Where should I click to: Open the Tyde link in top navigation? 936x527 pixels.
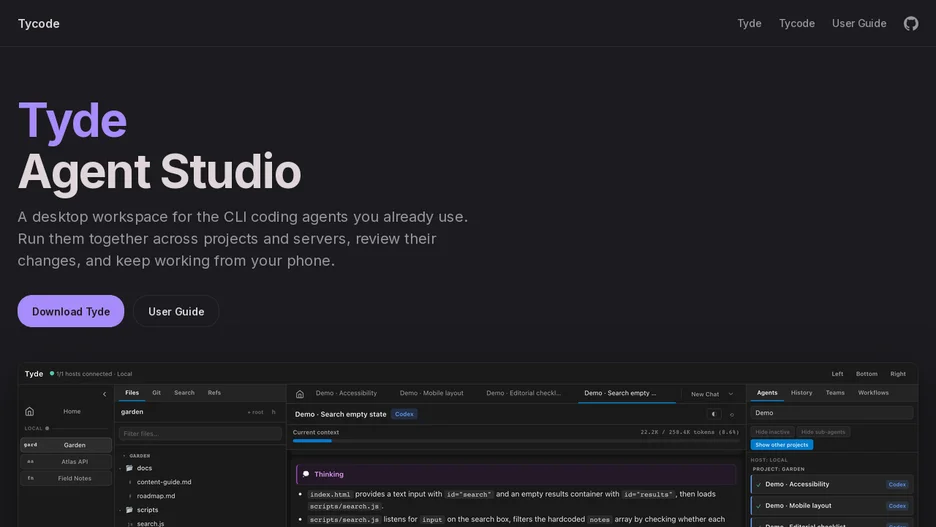pyautogui.click(x=749, y=23)
